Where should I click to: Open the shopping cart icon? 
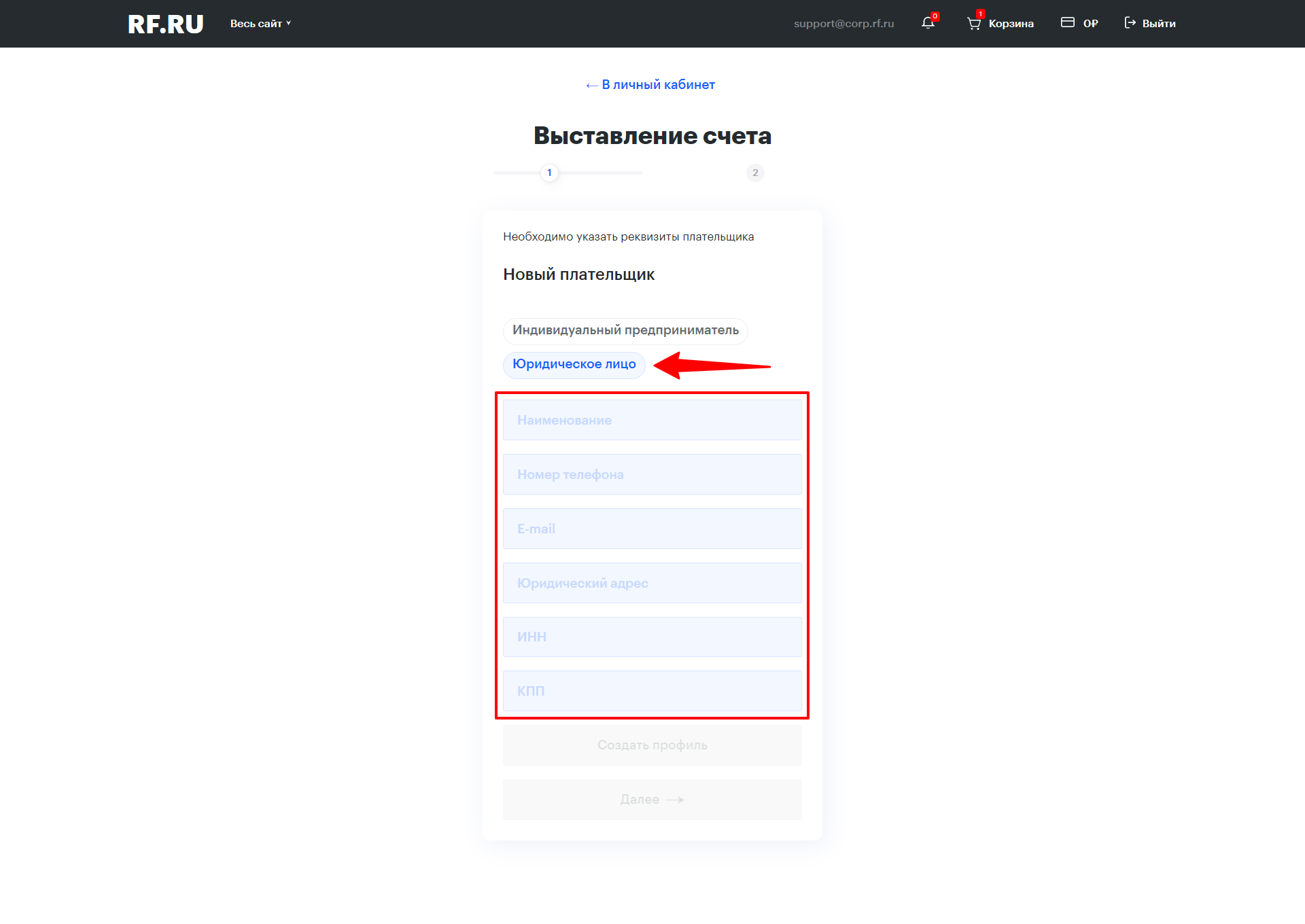point(974,24)
